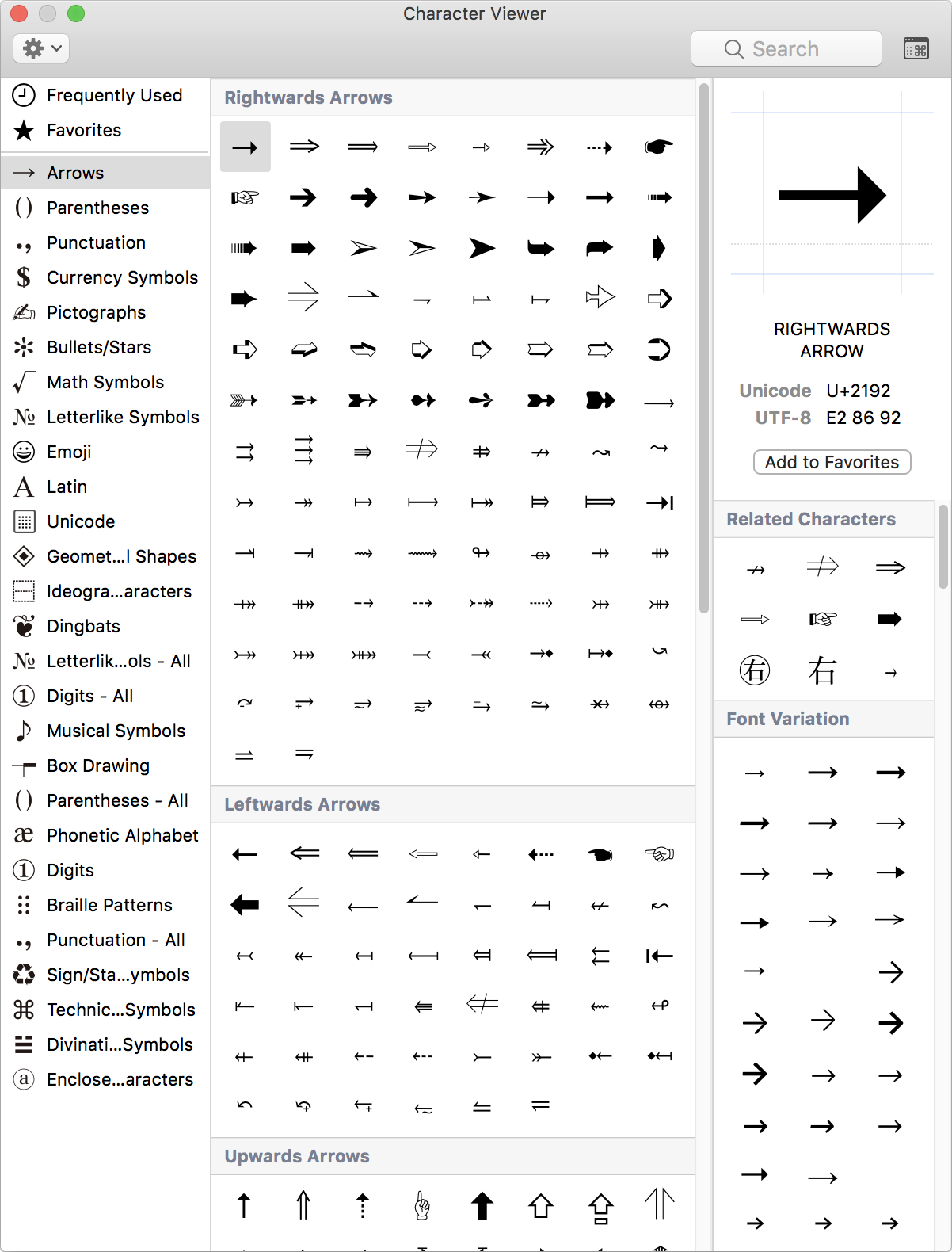Open the gear action menu

pyautogui.click(x=40, y=48)
